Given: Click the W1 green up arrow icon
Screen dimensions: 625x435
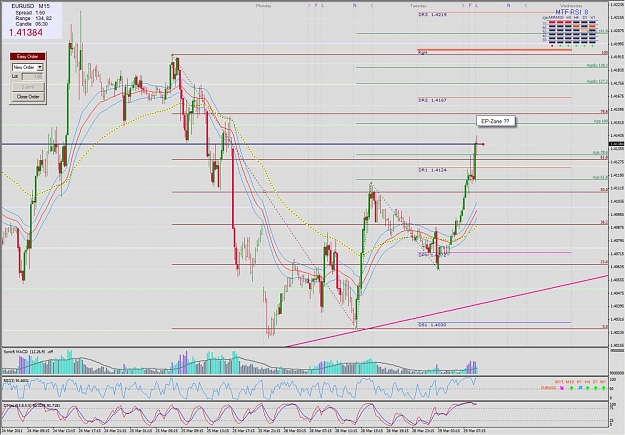Looking at the screenshot, I should 603,388.
